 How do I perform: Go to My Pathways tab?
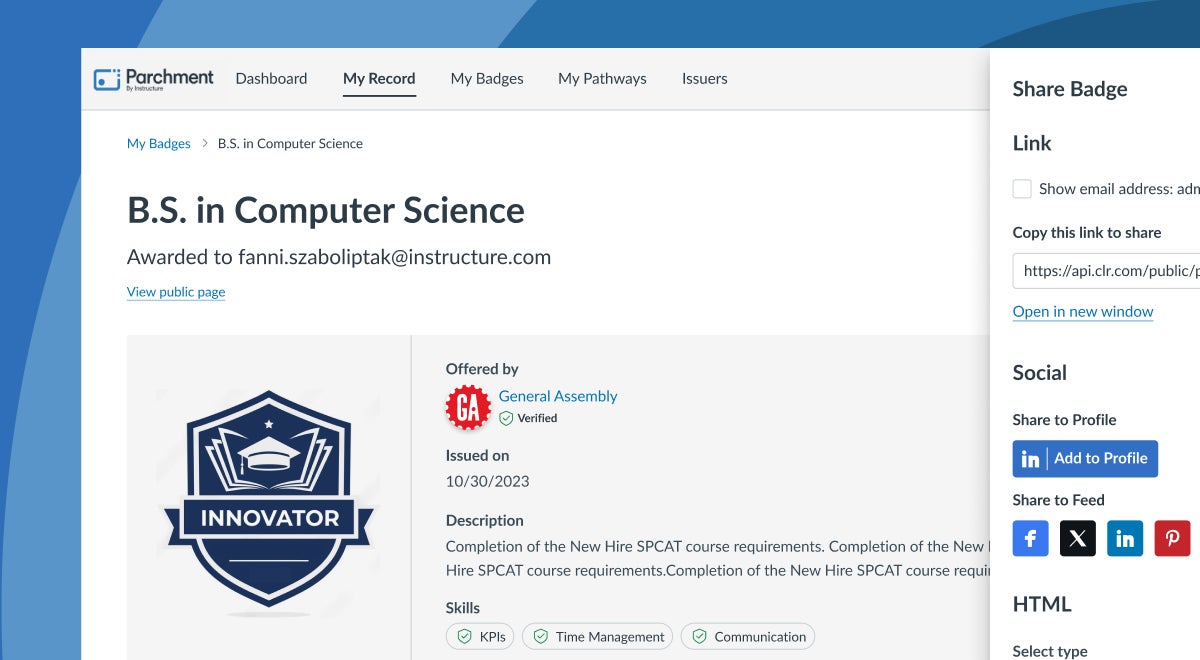[602, 79]
